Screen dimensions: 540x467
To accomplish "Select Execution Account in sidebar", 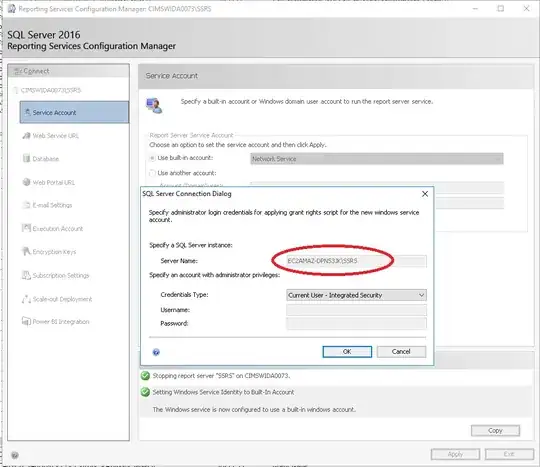I will (x=58, y=229).
